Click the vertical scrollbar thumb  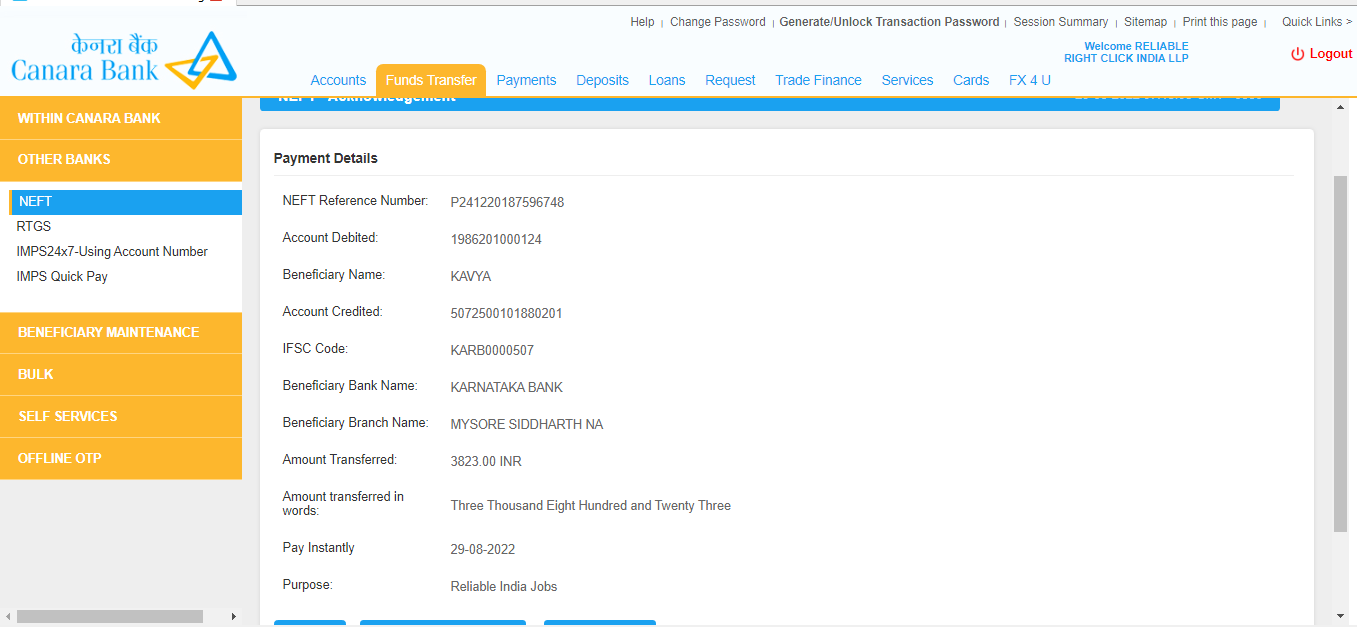click(1341, 353)
